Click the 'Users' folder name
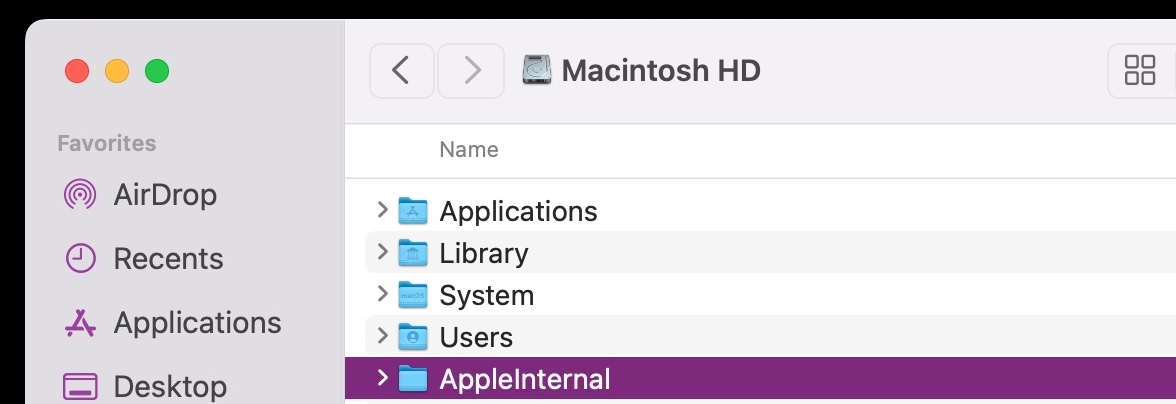This screenshot has height=404, width=1176. click(476, 337)
